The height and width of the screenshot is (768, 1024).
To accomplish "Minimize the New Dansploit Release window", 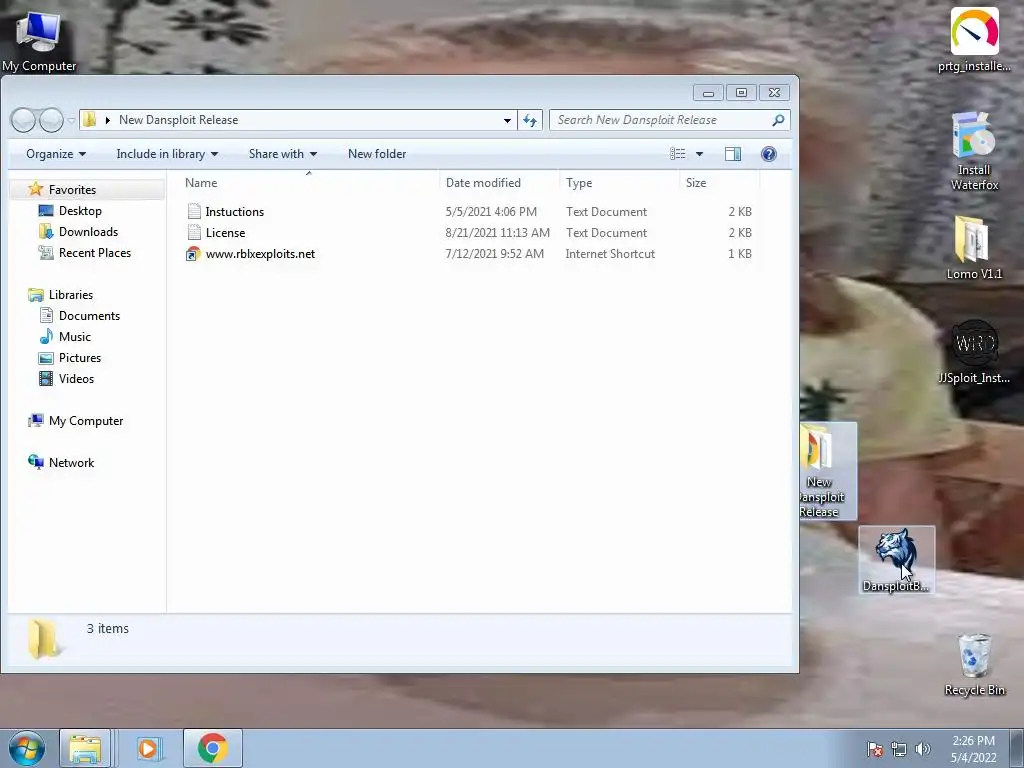I will [x=708, y=93].
